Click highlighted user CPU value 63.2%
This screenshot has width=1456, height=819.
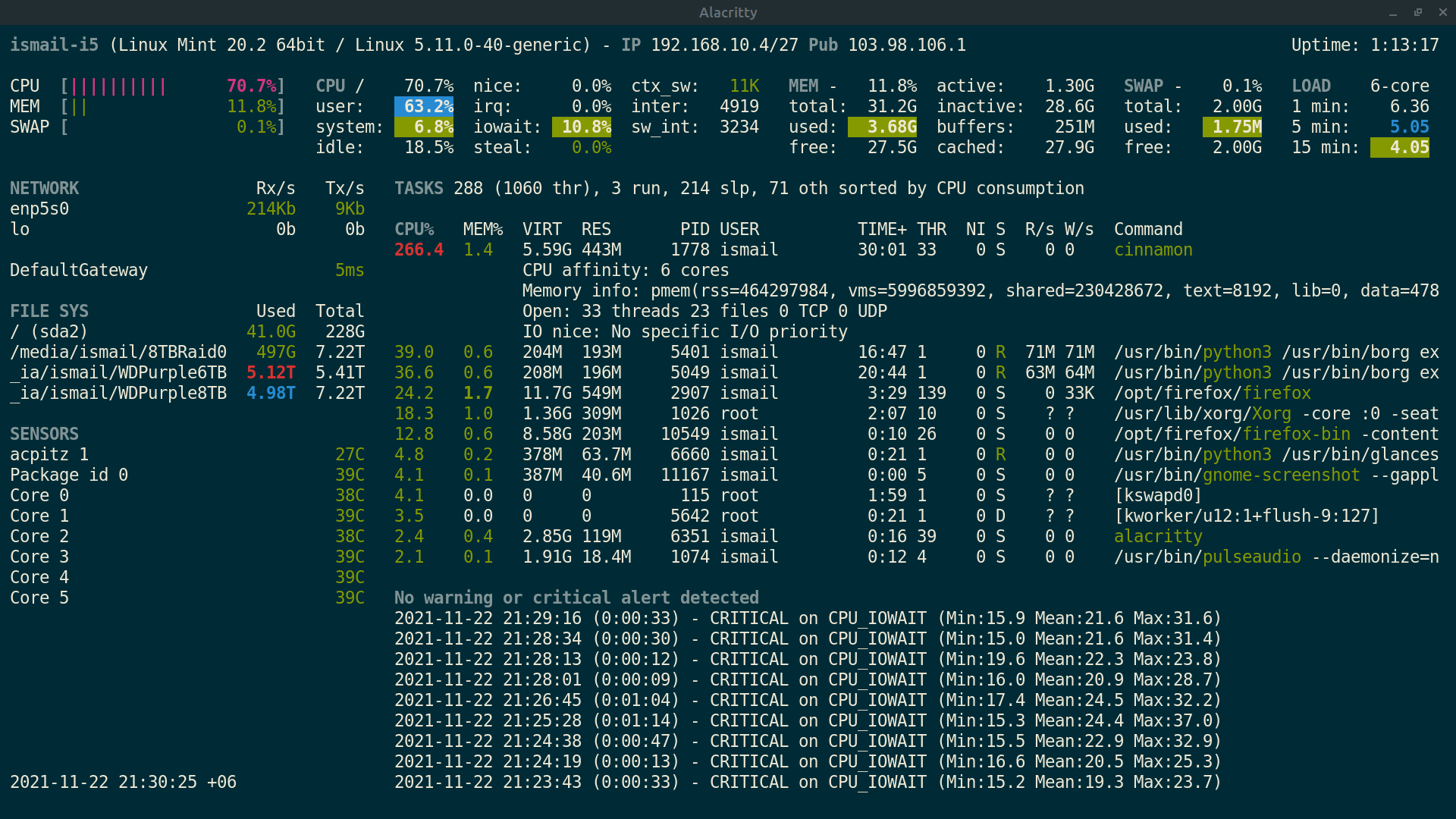(424, 107)
